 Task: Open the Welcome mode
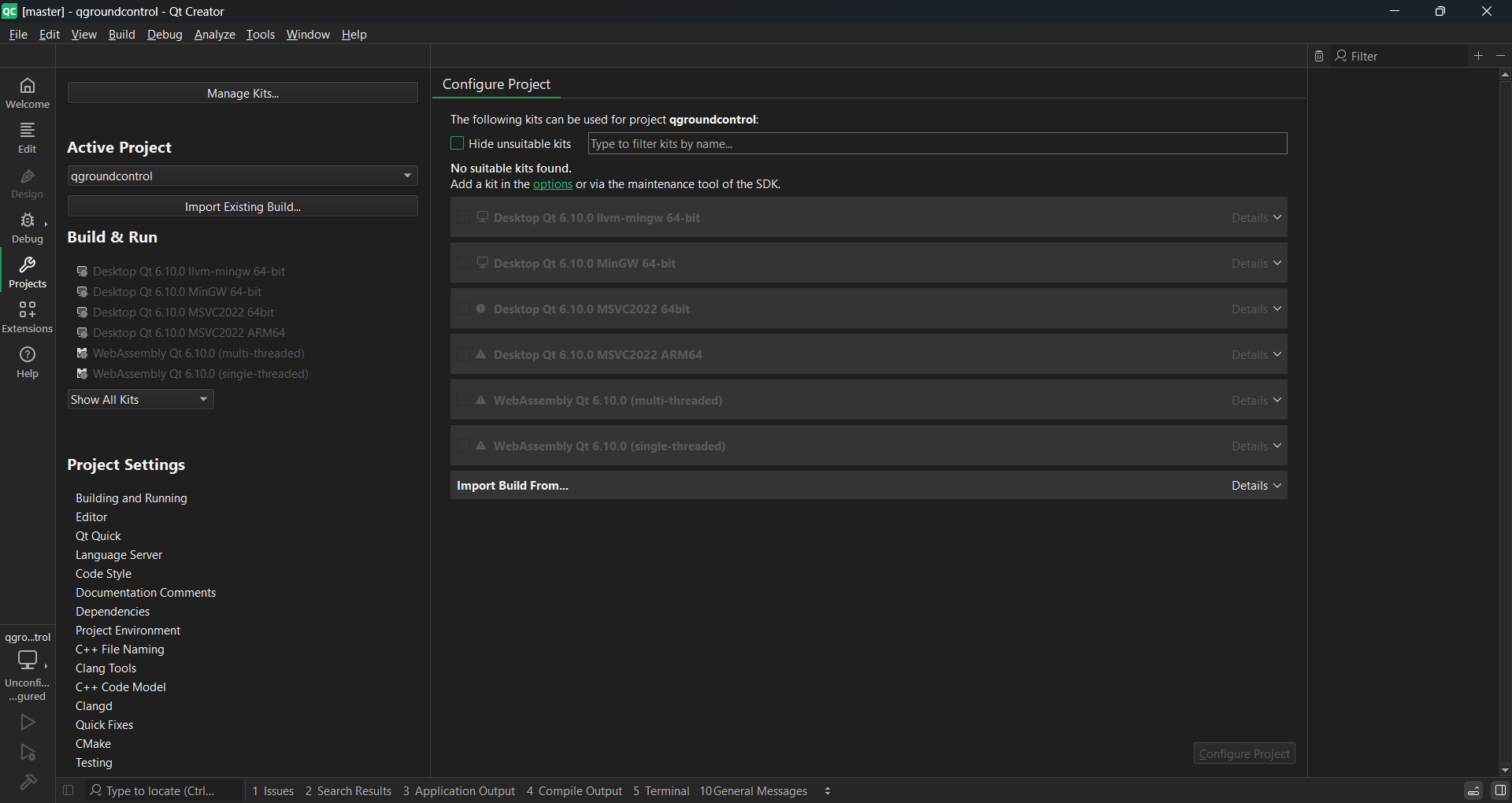(28, 92)
